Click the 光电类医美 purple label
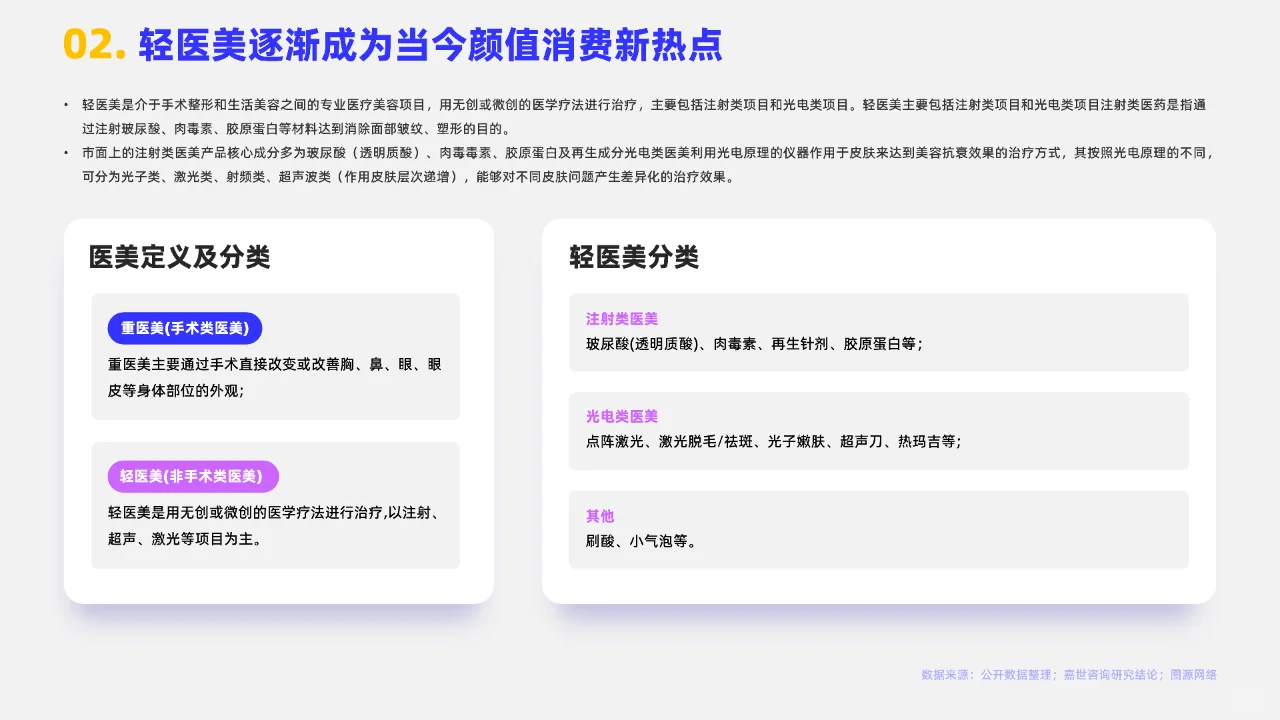Viewport: 1280px width, 720px height. (621, 417)
